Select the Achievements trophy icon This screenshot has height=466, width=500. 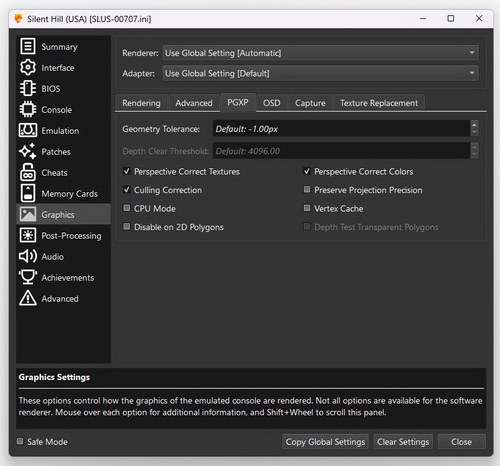tap(28, 277)
